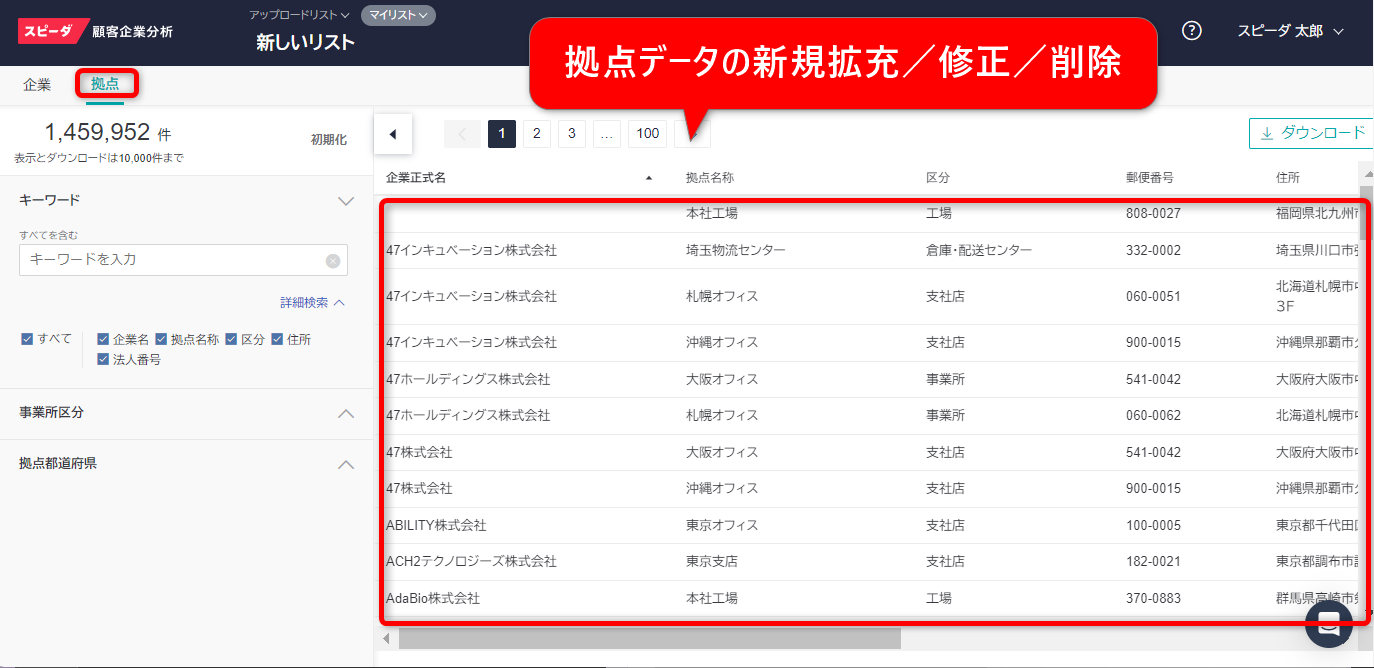Click the スピーダ logo icon
The height and width of the screenshot is (668, 1374).
click(x=47, y=30)
